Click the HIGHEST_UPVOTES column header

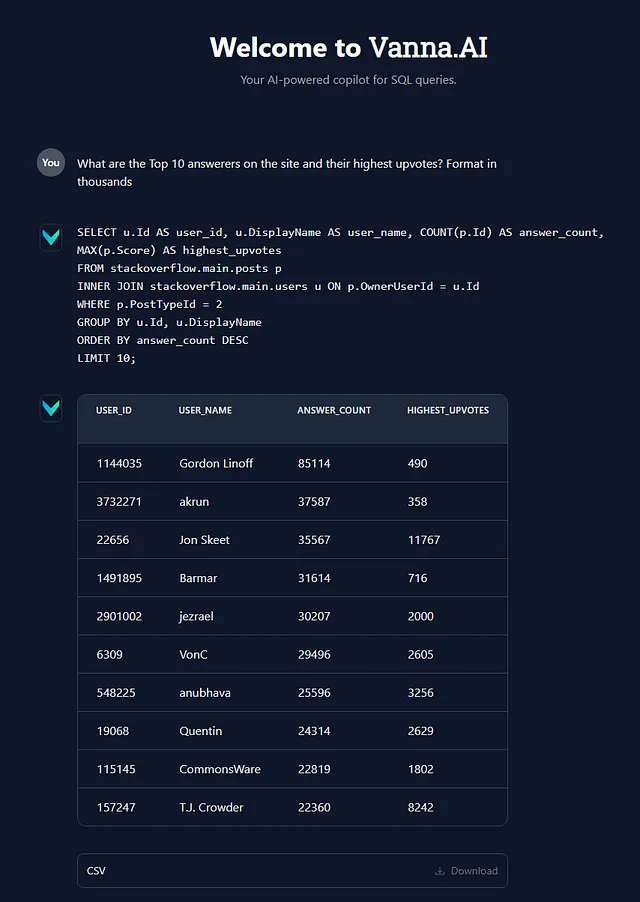pyautogui.click(x=448, y=410)
